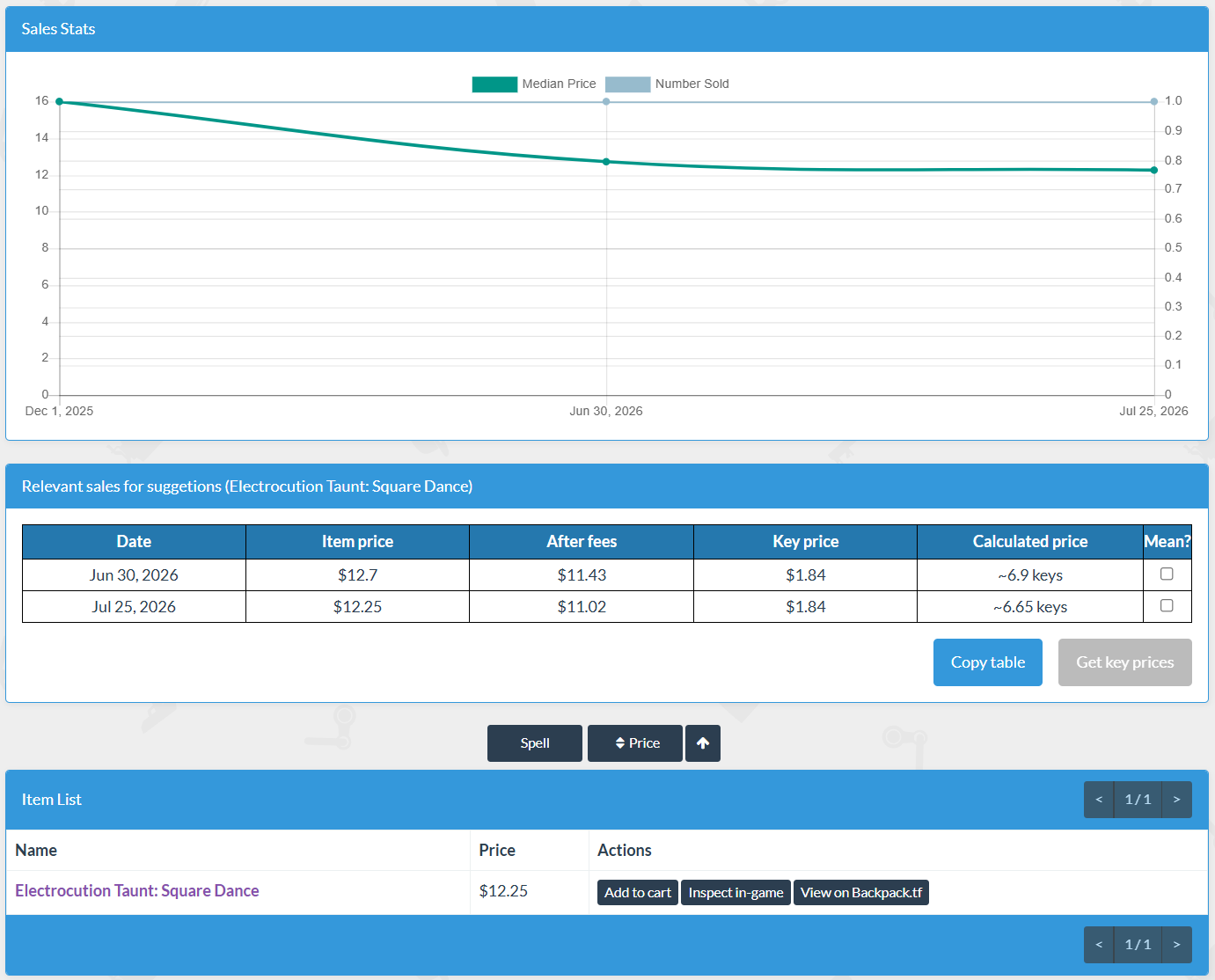Check the Mean box for Jun 30, 2026
1215x980 pixels.
pos(1167,574)
